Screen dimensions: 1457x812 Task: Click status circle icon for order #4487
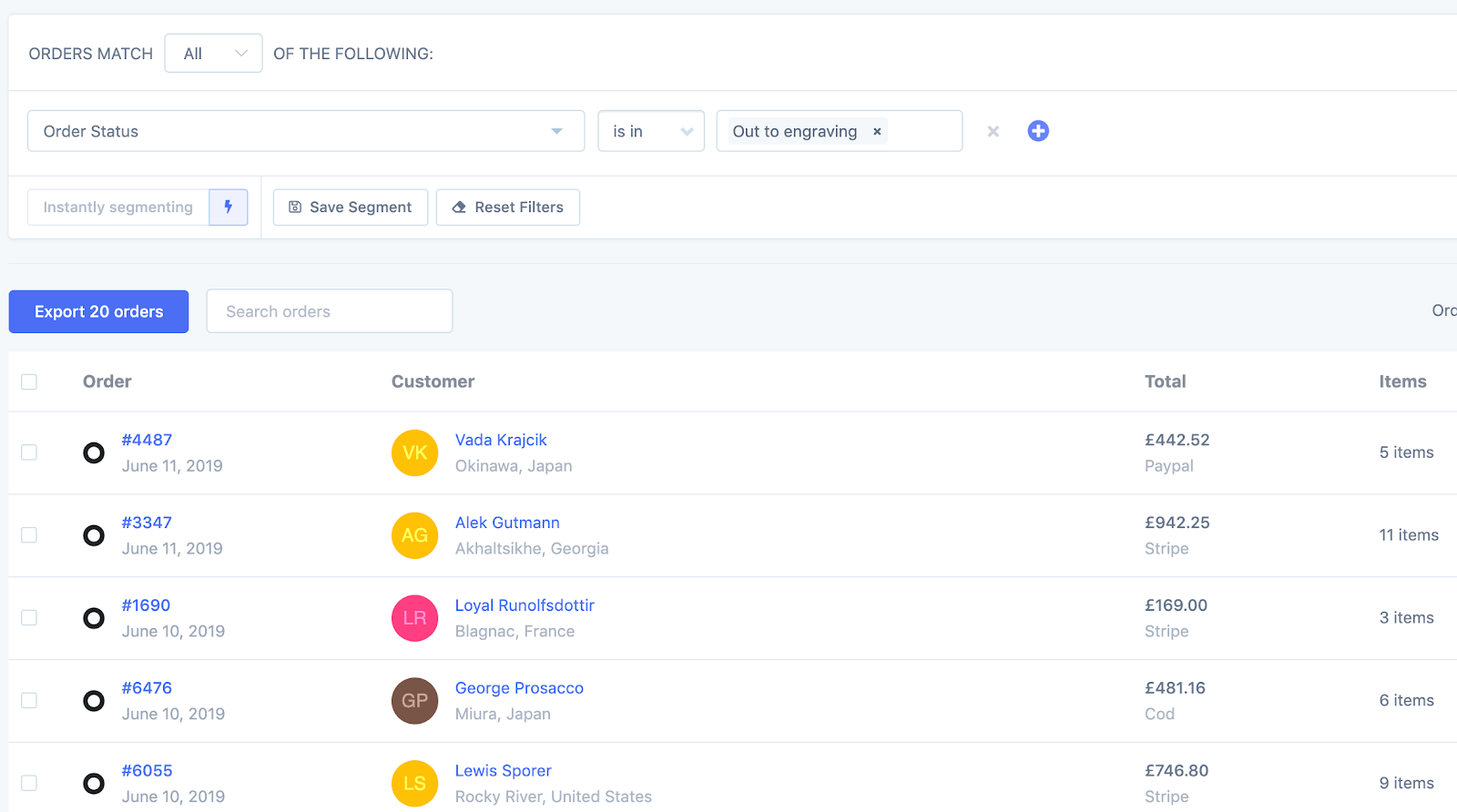94,452
